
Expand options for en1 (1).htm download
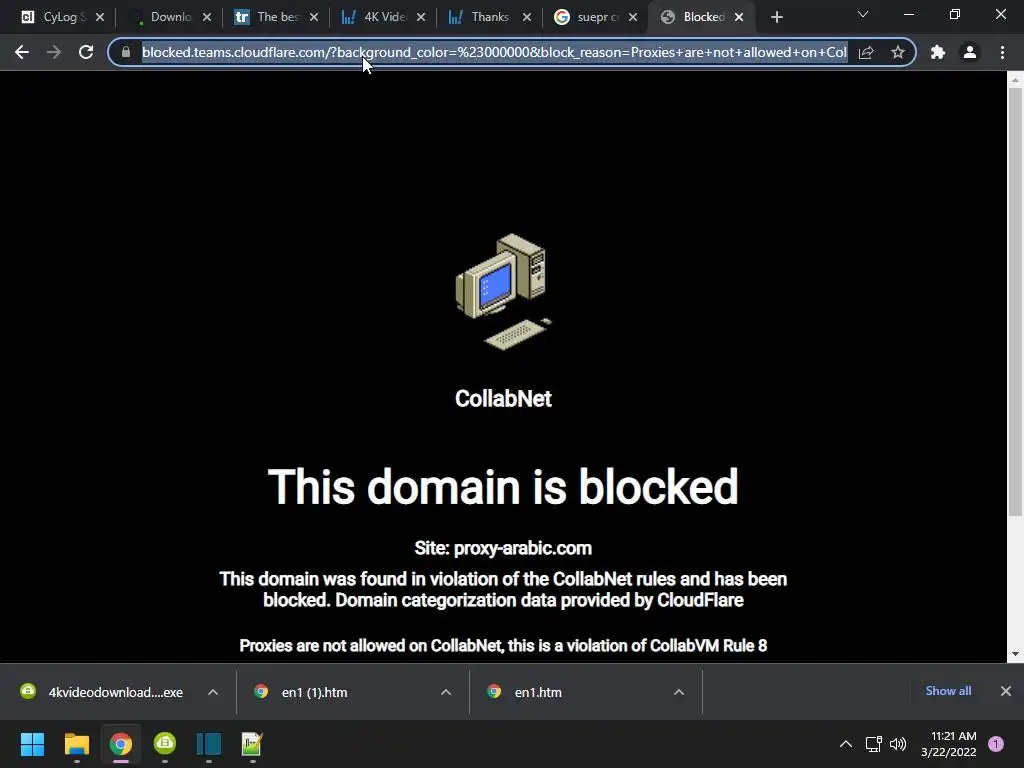click(x=446, y=692)
